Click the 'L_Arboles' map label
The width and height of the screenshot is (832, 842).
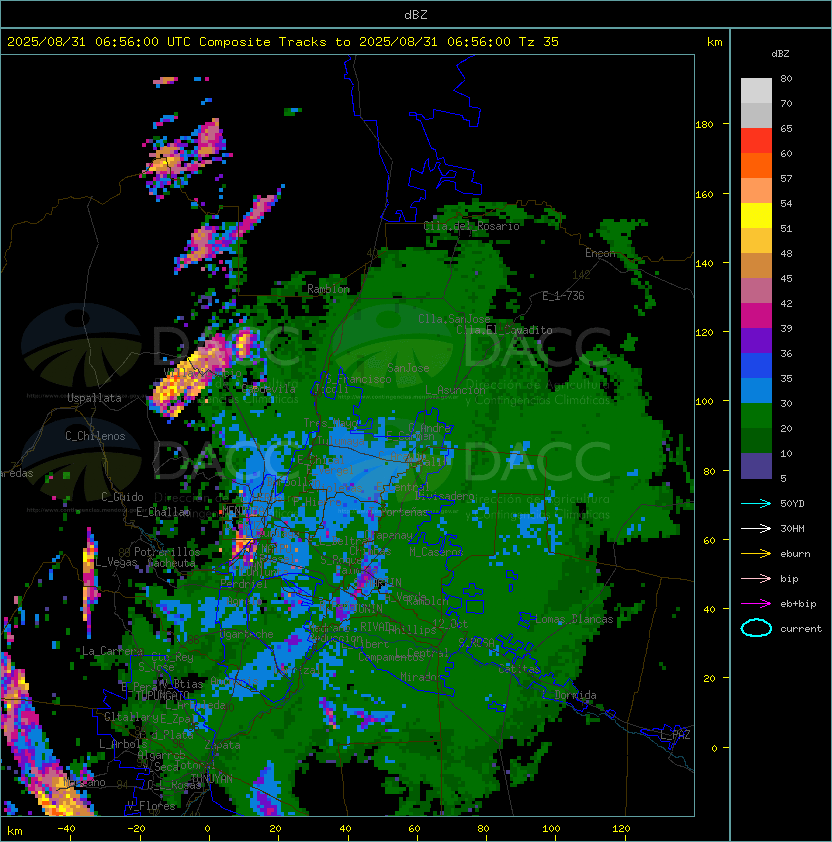coord(123,744)
